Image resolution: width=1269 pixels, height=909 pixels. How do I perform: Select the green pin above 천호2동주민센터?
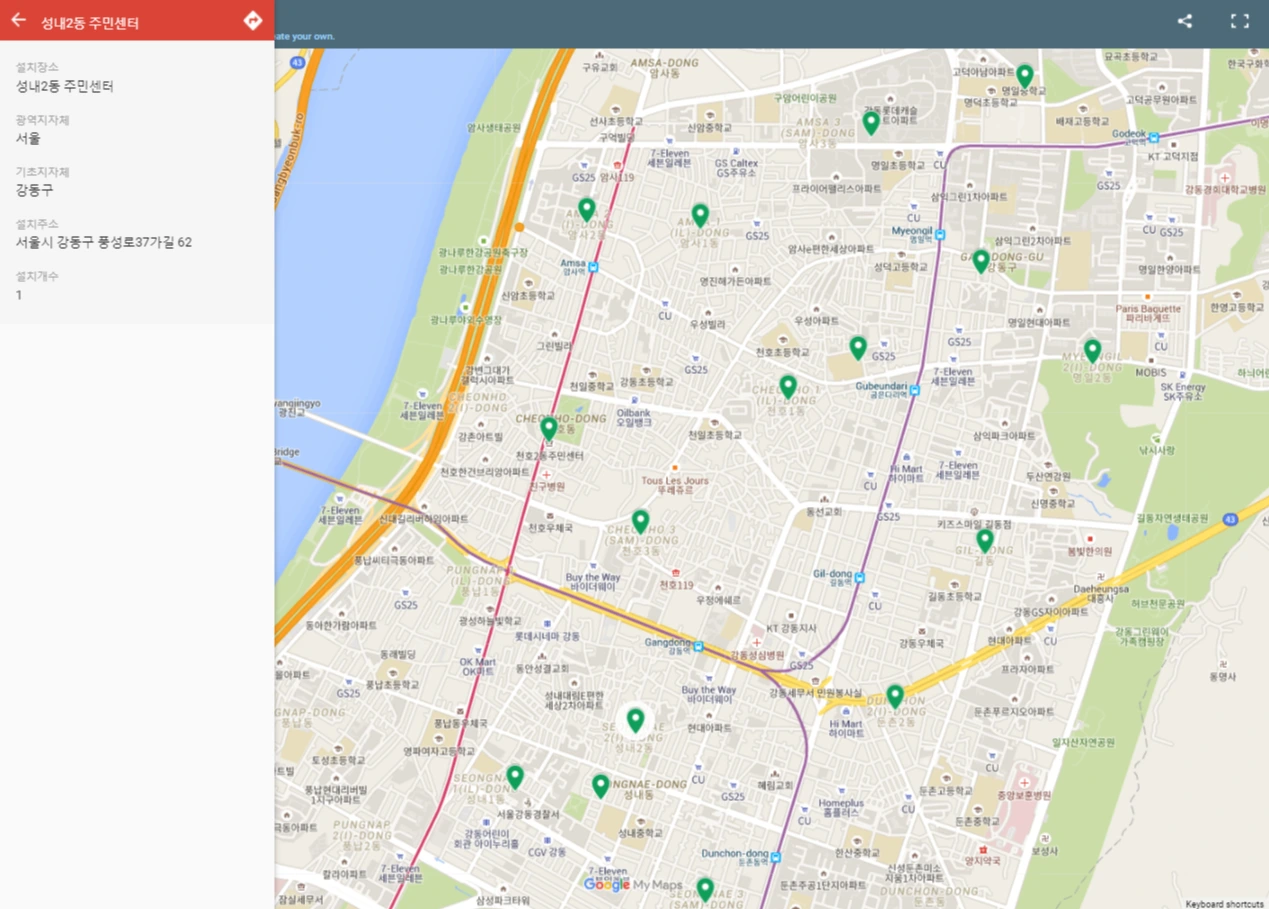[x=548, y=428]
